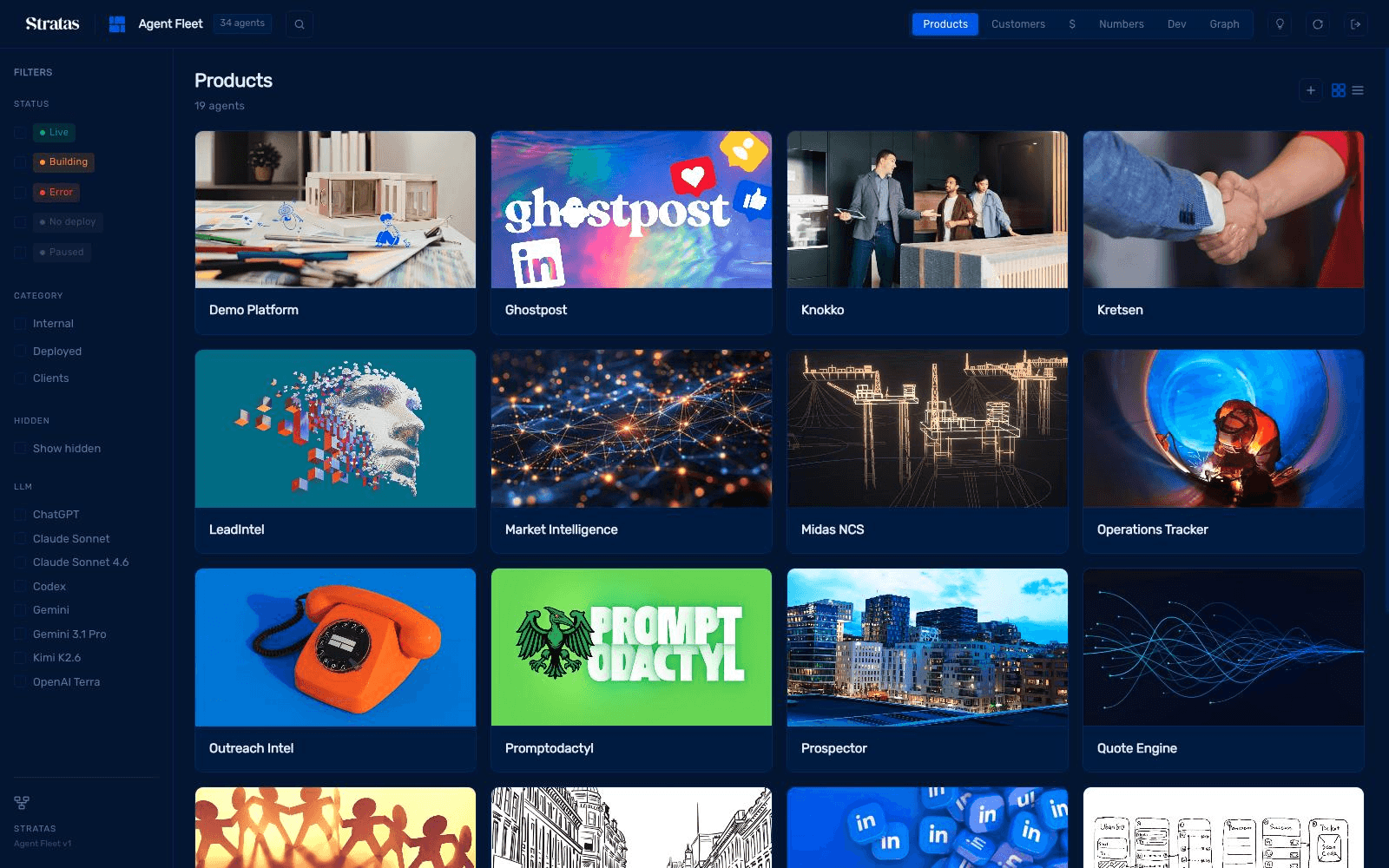Viewport: 1389px width, 868px height.
Task: Click the refresh icon in top bar
Action: (x=1318, y=24)
